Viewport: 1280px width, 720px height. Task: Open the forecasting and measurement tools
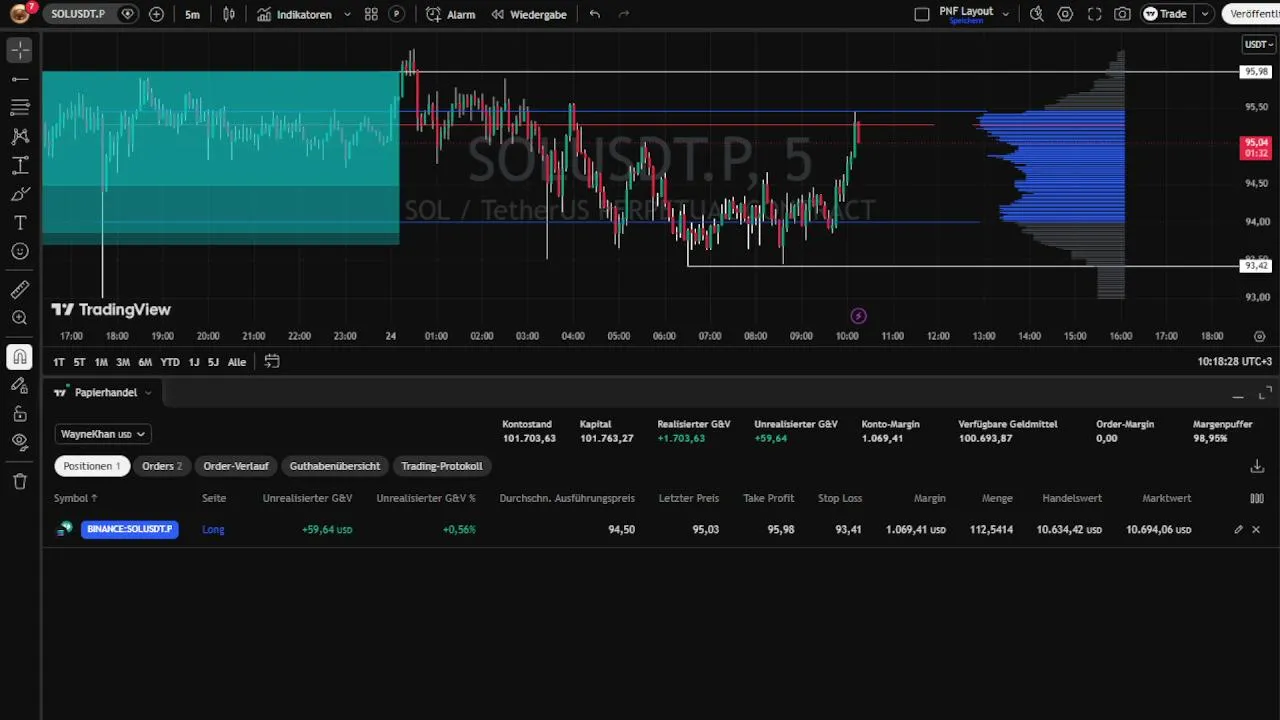coord(20,165)
